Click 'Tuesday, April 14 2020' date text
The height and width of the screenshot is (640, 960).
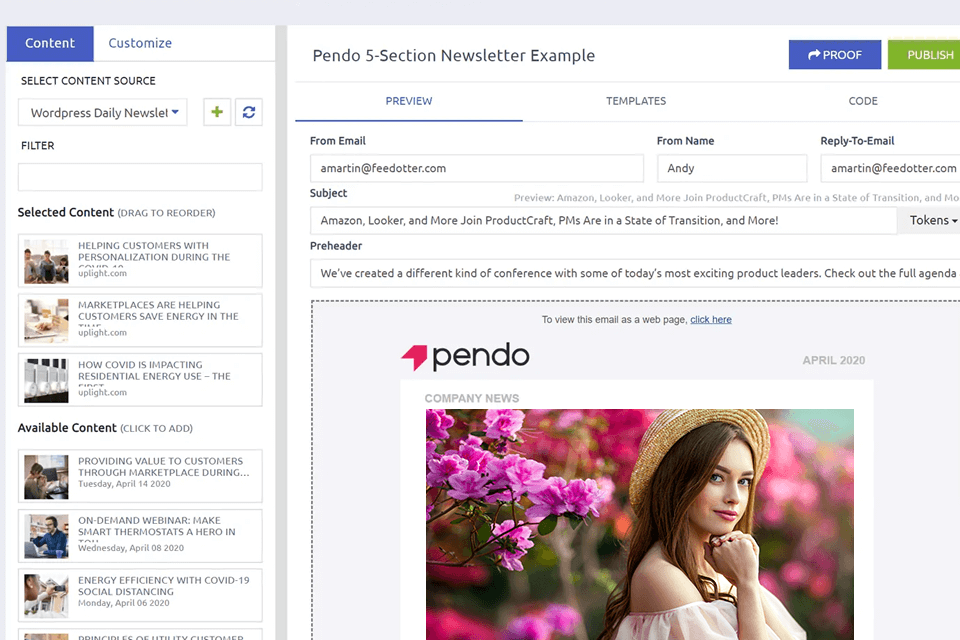click(124, 484)
